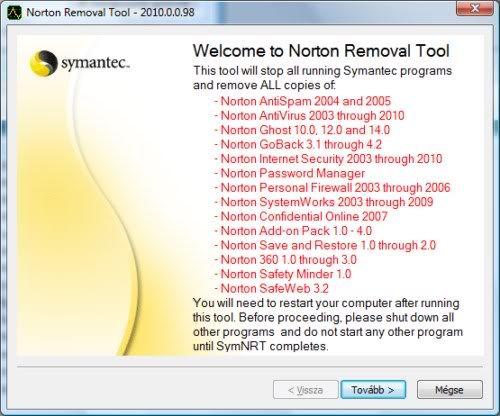Close the Norton Removal Tool window
Viewport: 500px width, 416px height.
(x=475, y=8)
